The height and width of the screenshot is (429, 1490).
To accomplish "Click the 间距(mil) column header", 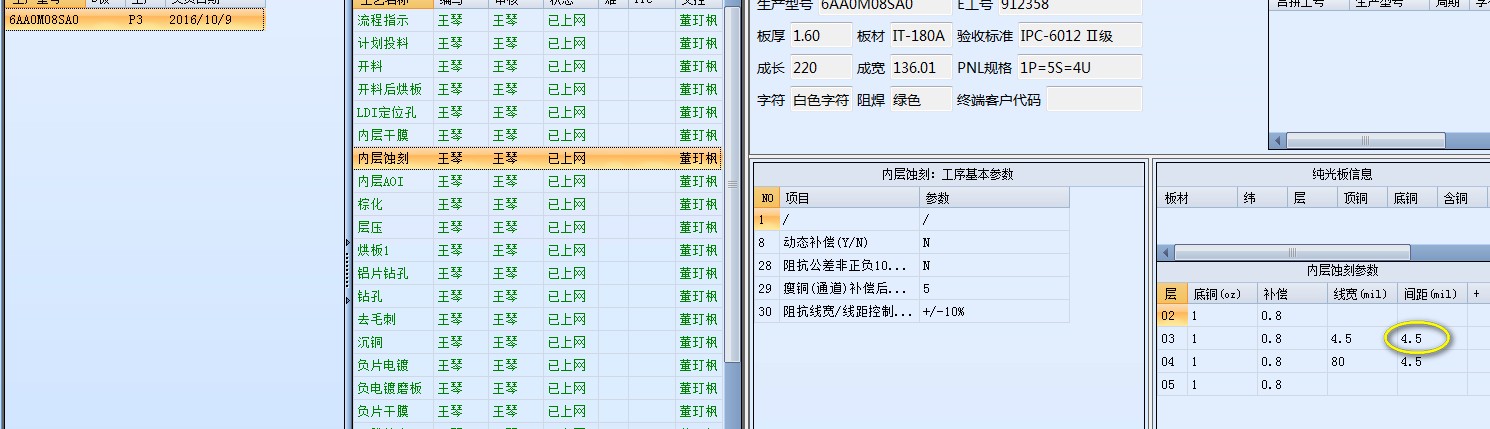I will (x=1432, y=294).
